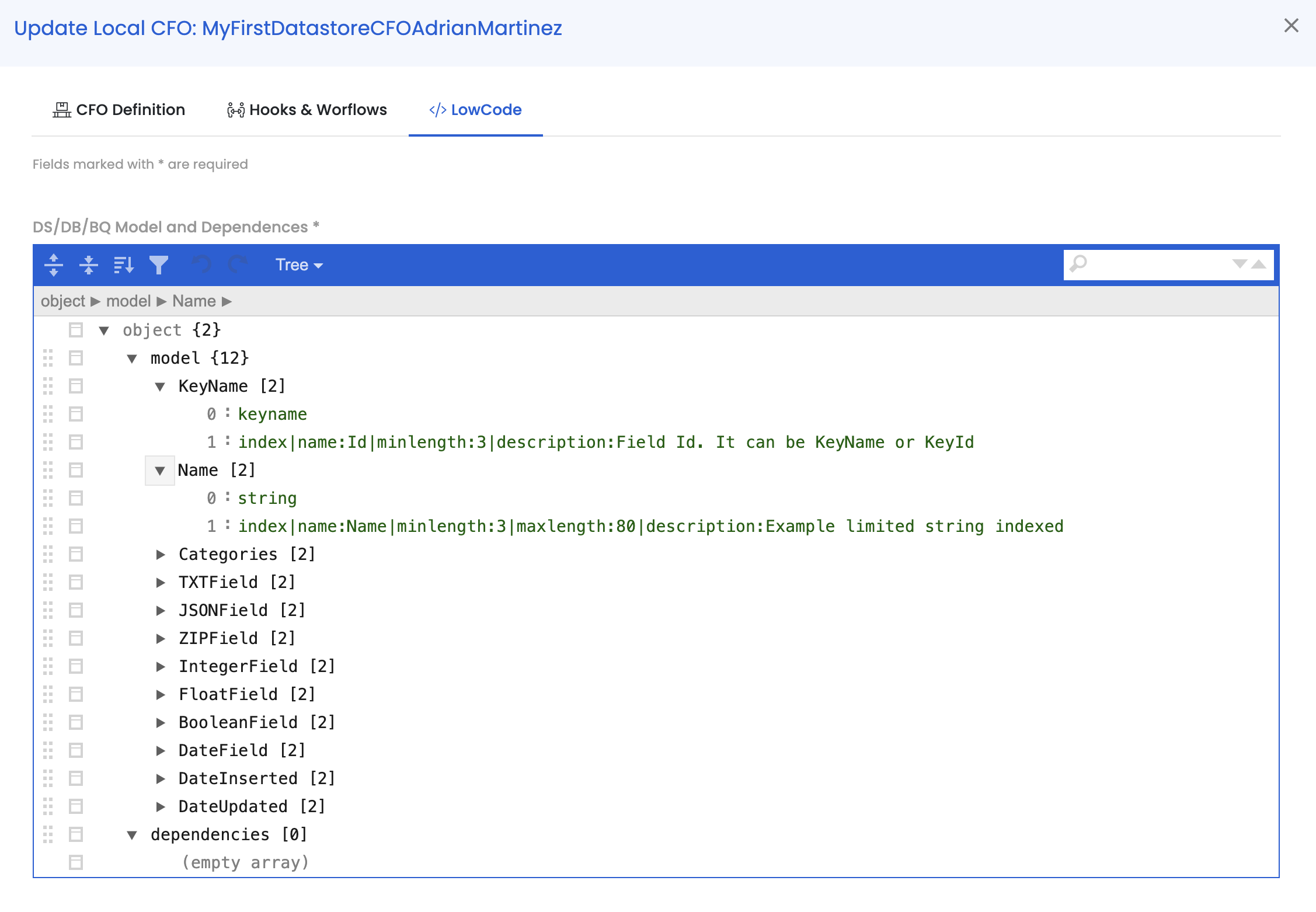Viewport: 1316px width, 912px height.
Task: Click the redo arrow icon
Action: tap(237, 265)
